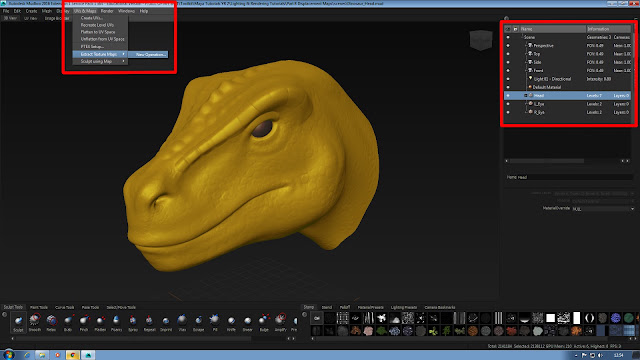Select the Smooth sculpt tool

pyautogui.click(x=35, y=320)
